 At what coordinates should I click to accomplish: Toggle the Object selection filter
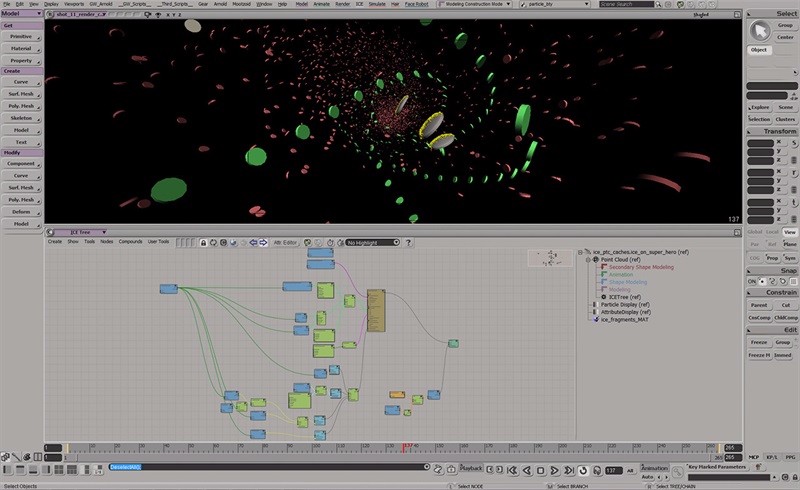tap(759, 49)
